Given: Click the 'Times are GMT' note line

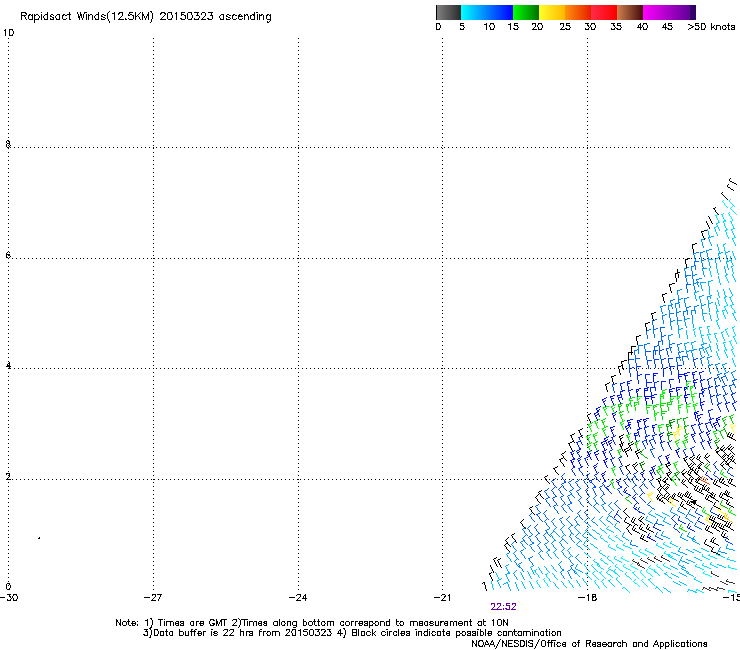Looking at the screenshot, I should 311,623.
